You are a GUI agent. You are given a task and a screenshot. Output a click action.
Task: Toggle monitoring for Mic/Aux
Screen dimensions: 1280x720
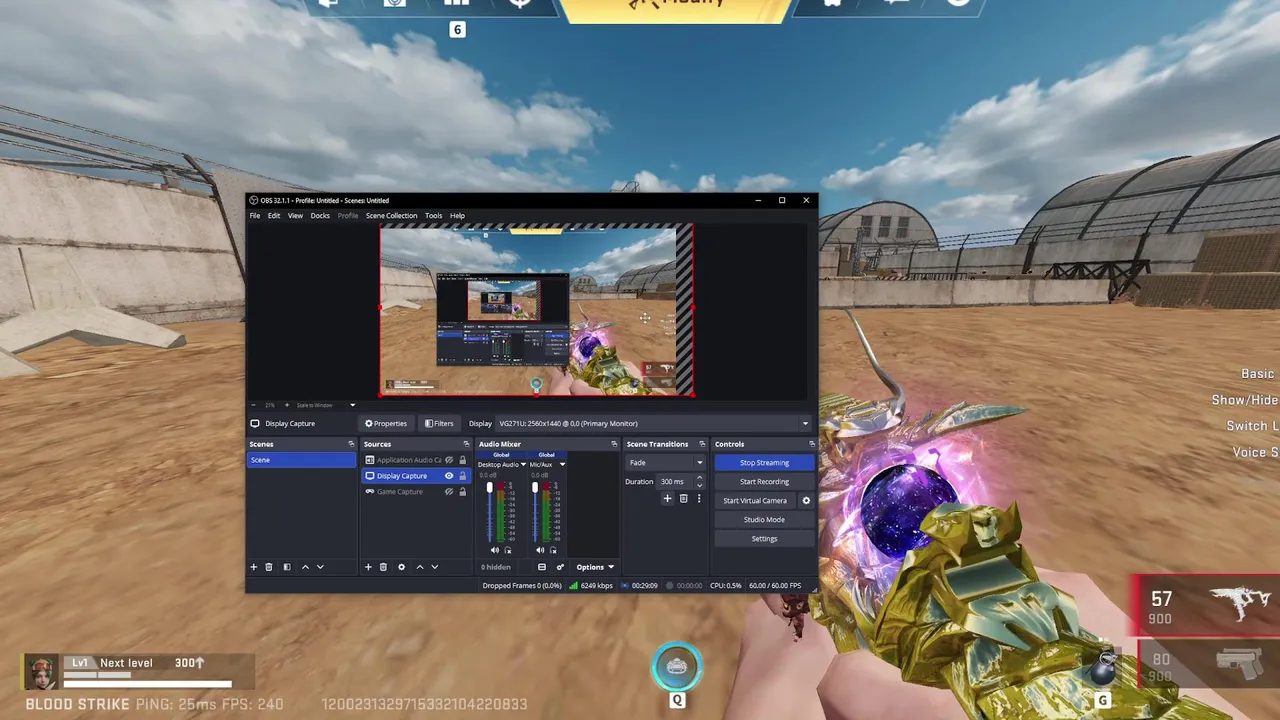coord(553,550)
